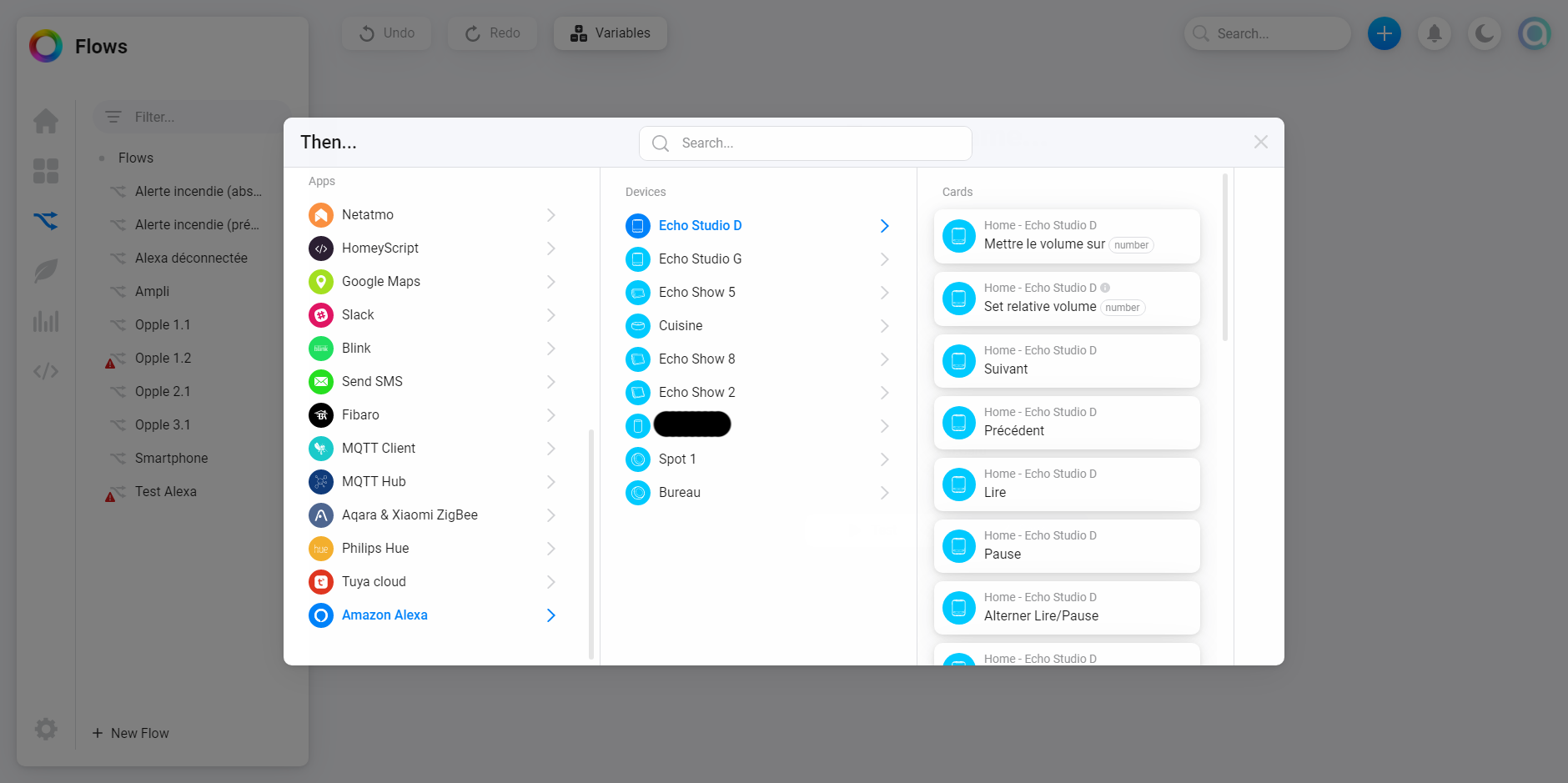Image resolution: width=1568 pixels, height=783 pixels.
Task: Expand the Echo Studio G chevron
Action: coord(885,259)
